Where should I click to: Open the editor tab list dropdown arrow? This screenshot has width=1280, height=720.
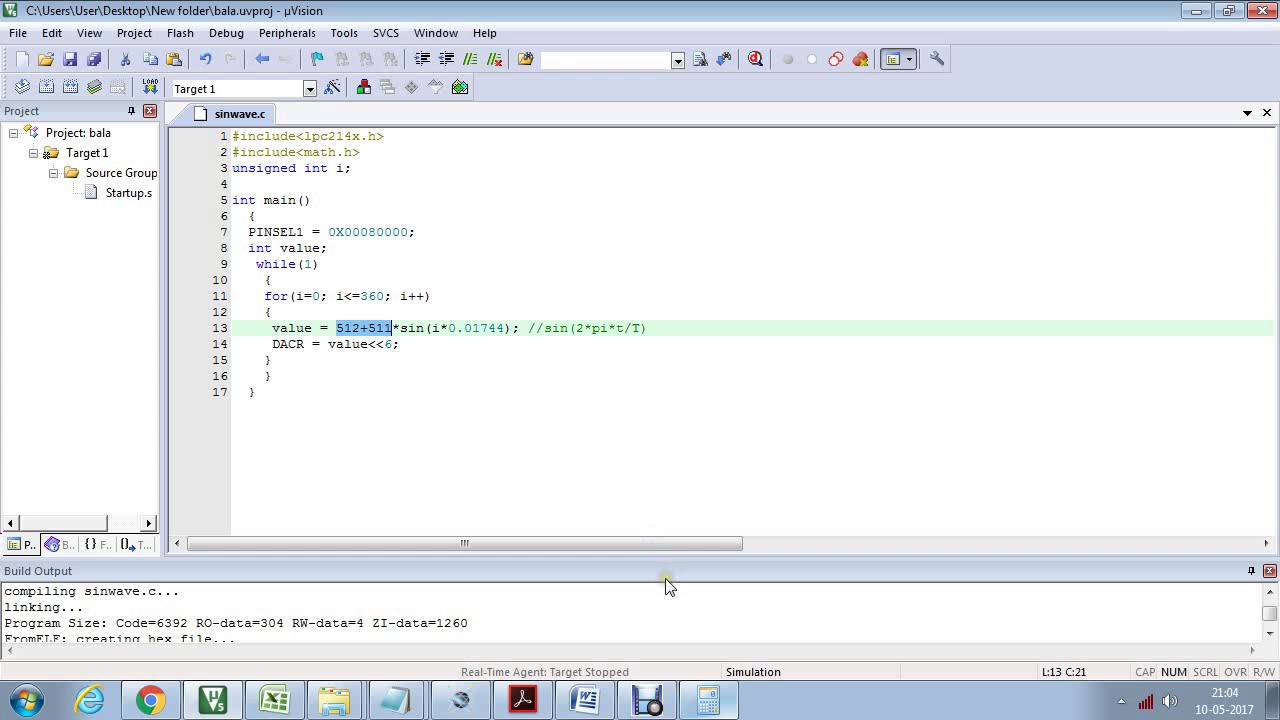click(x=1247, y=113)
